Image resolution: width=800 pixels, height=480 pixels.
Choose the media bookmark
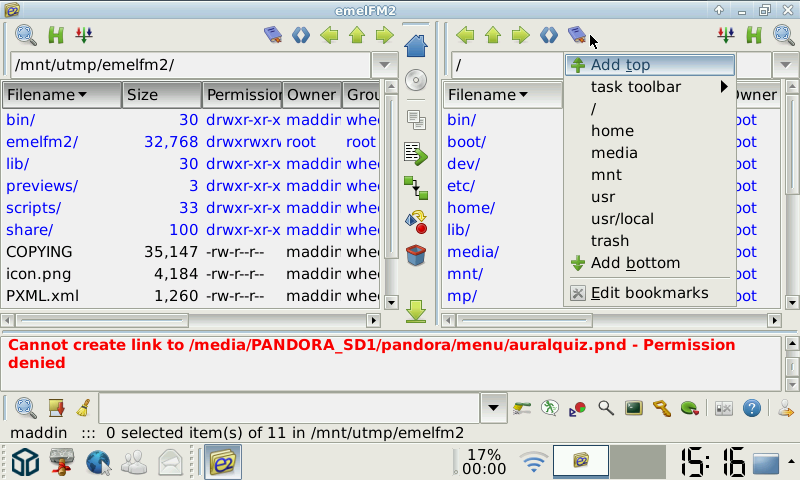click(x=650, y=153)
